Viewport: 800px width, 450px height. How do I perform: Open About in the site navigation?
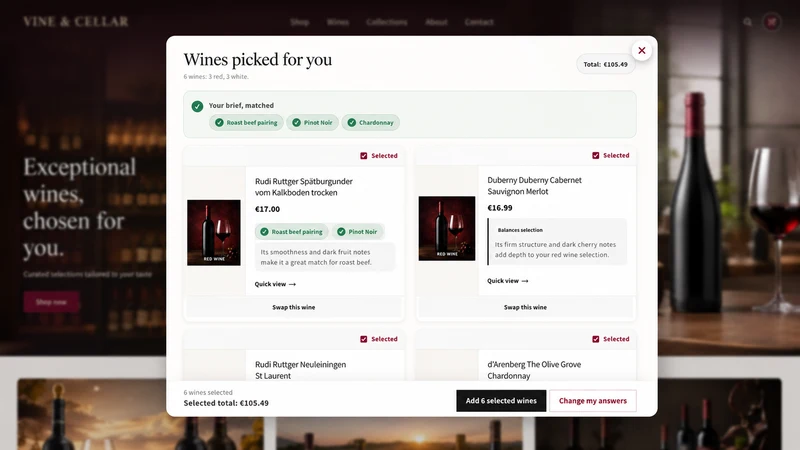tap(436, 22)
